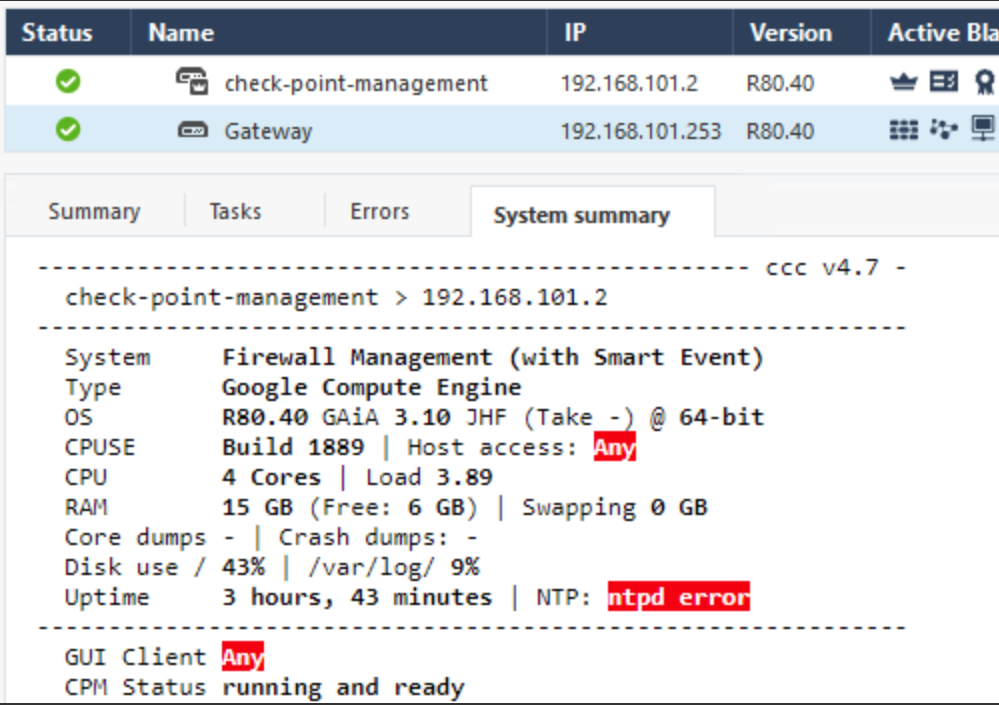Switch to the Tasks tab
The height and width of the screenshot is (705, 999).
click(x=235, y=211)
